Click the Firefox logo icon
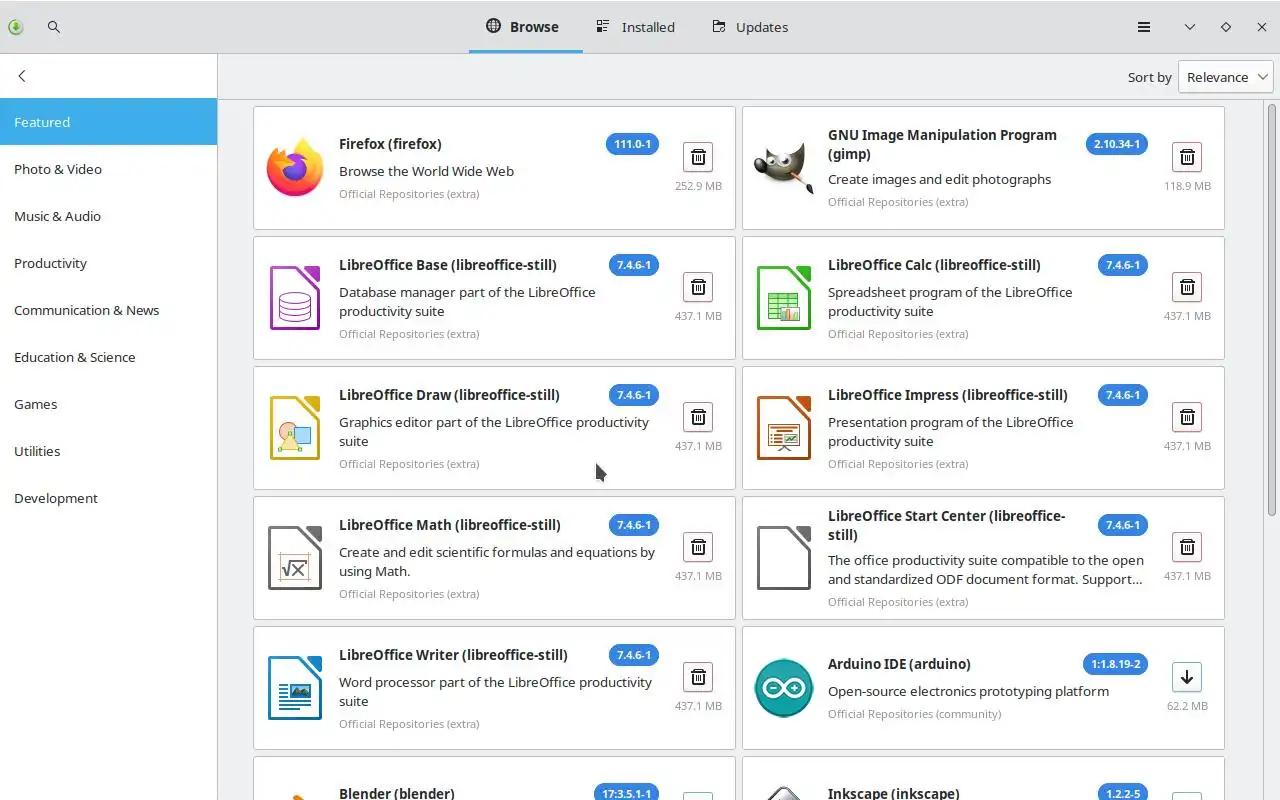Screen dimensions: 1280x800 pyautogui.click(x=295, y=168)
